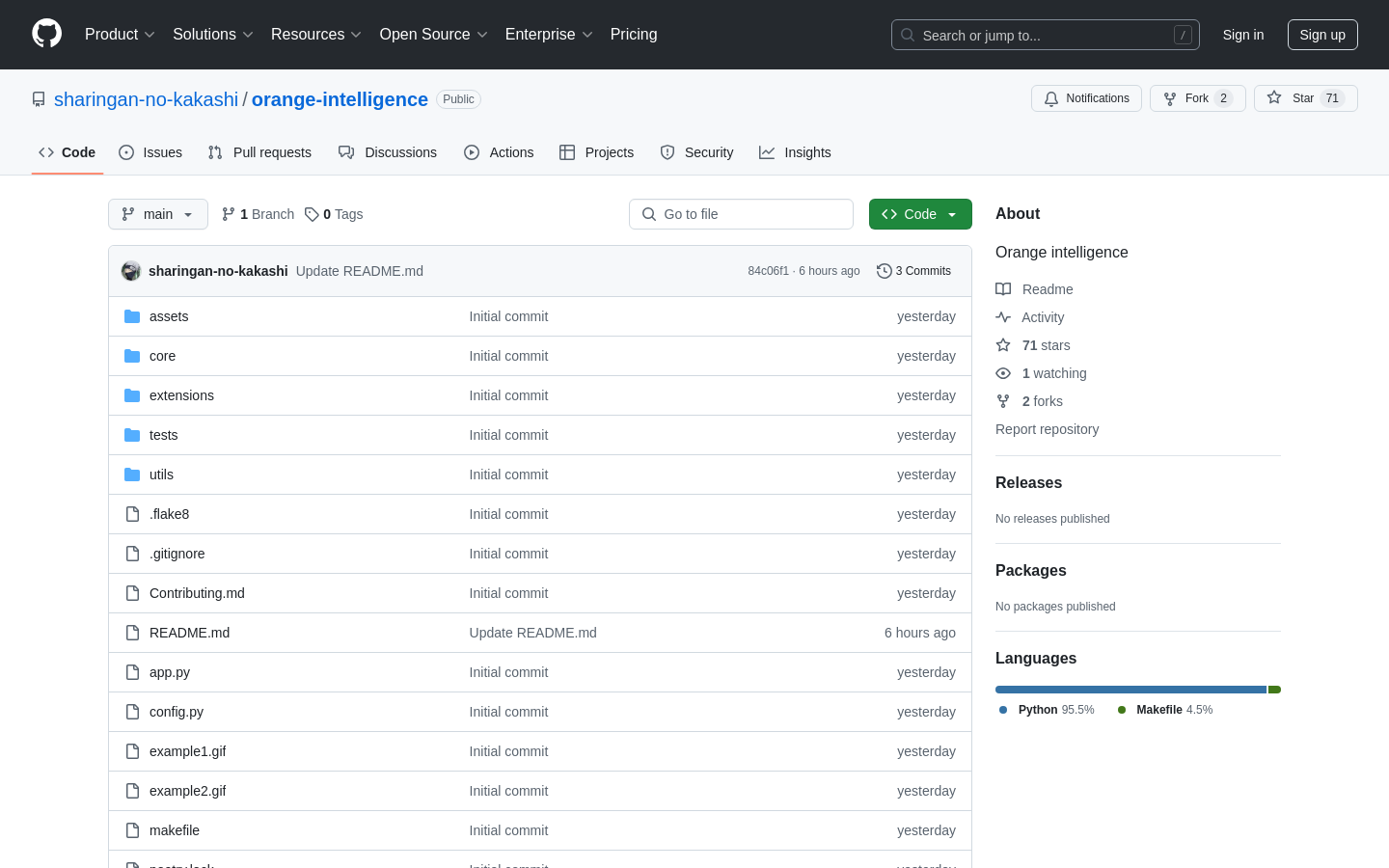The width and height of the screenshot is (1389, 868).
Task: Open the Product menu dropdown
Action: [120, 35]
